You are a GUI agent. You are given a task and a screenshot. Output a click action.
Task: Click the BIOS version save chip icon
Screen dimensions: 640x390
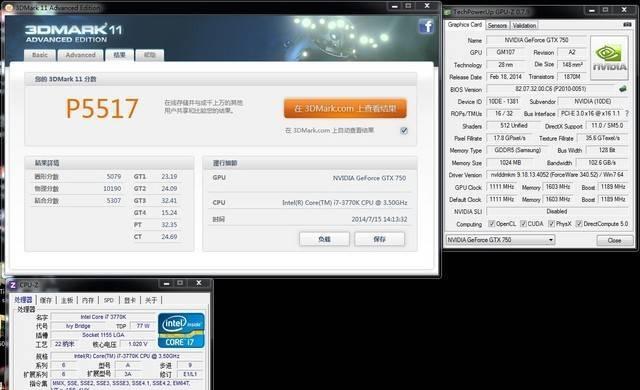coord(623,89)
